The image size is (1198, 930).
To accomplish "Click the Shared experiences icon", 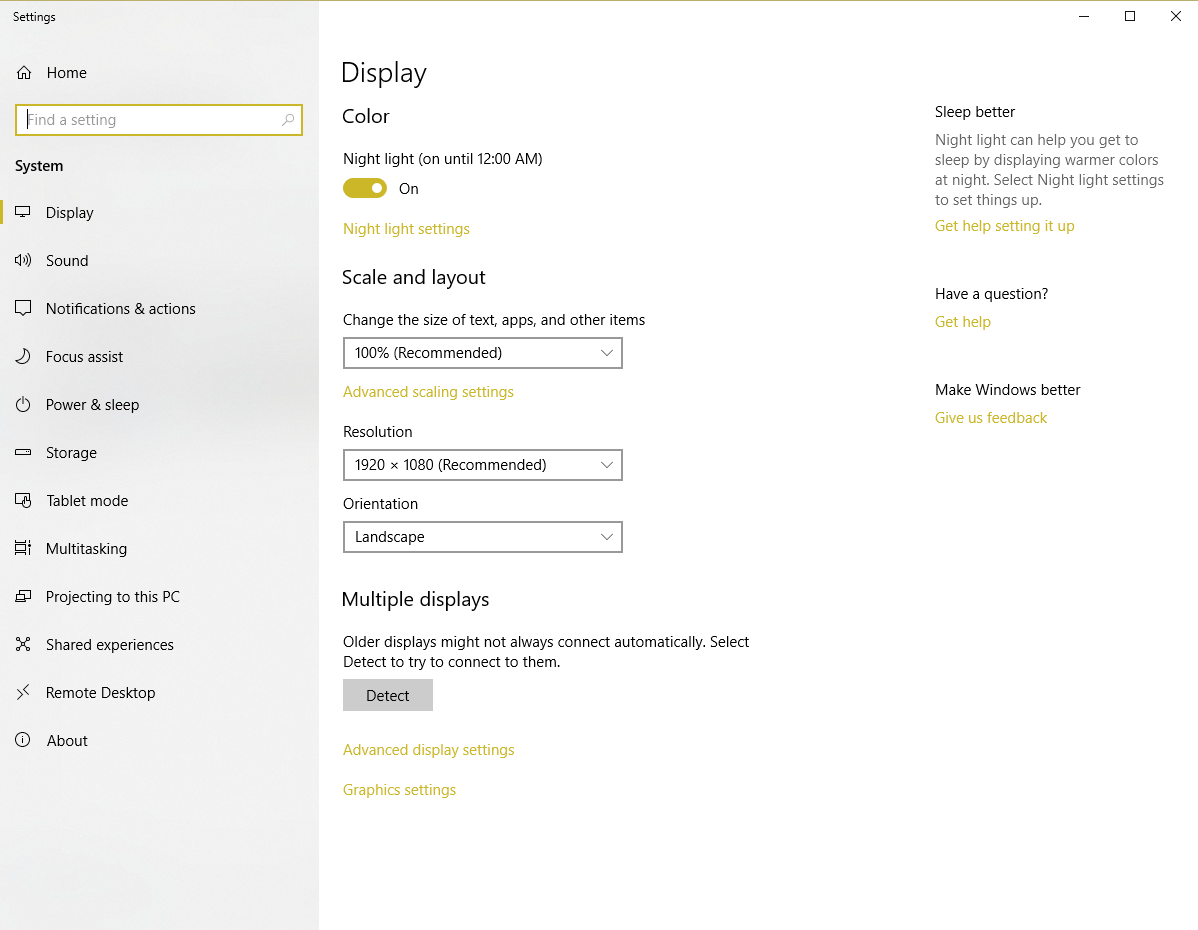I will click(23, 645).
